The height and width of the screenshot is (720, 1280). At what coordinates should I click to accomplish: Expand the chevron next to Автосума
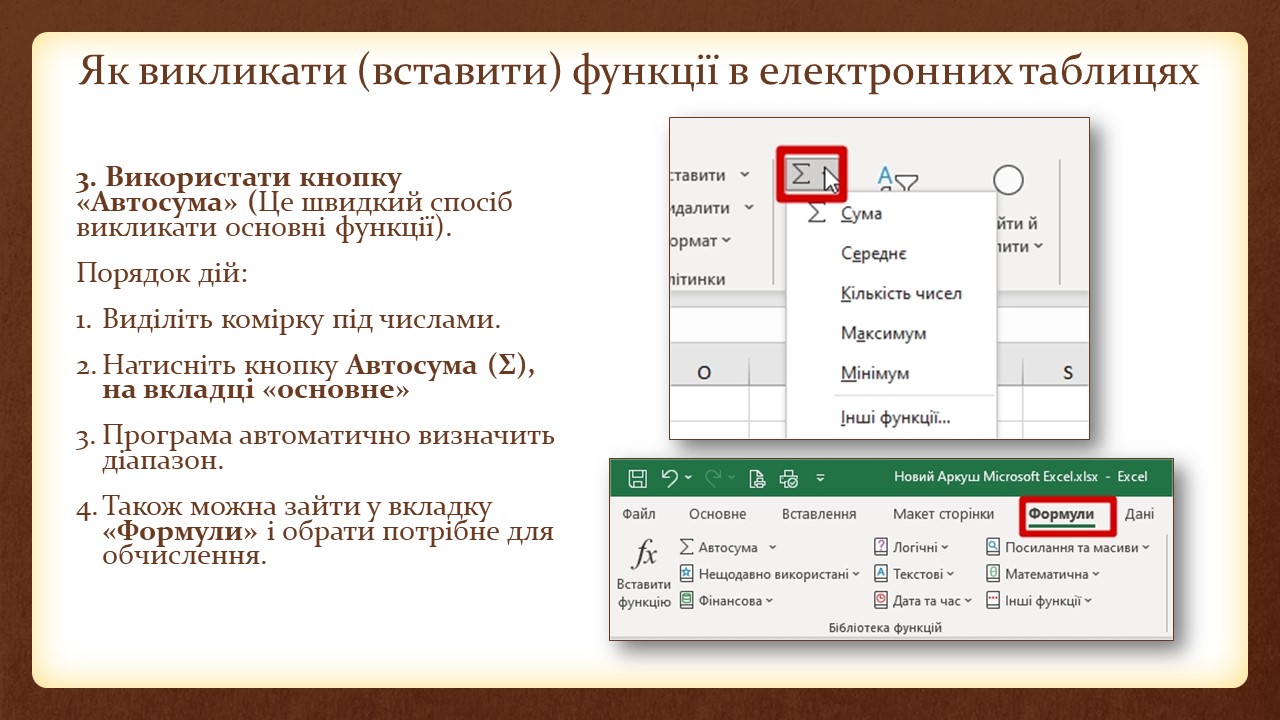(772, 547)
